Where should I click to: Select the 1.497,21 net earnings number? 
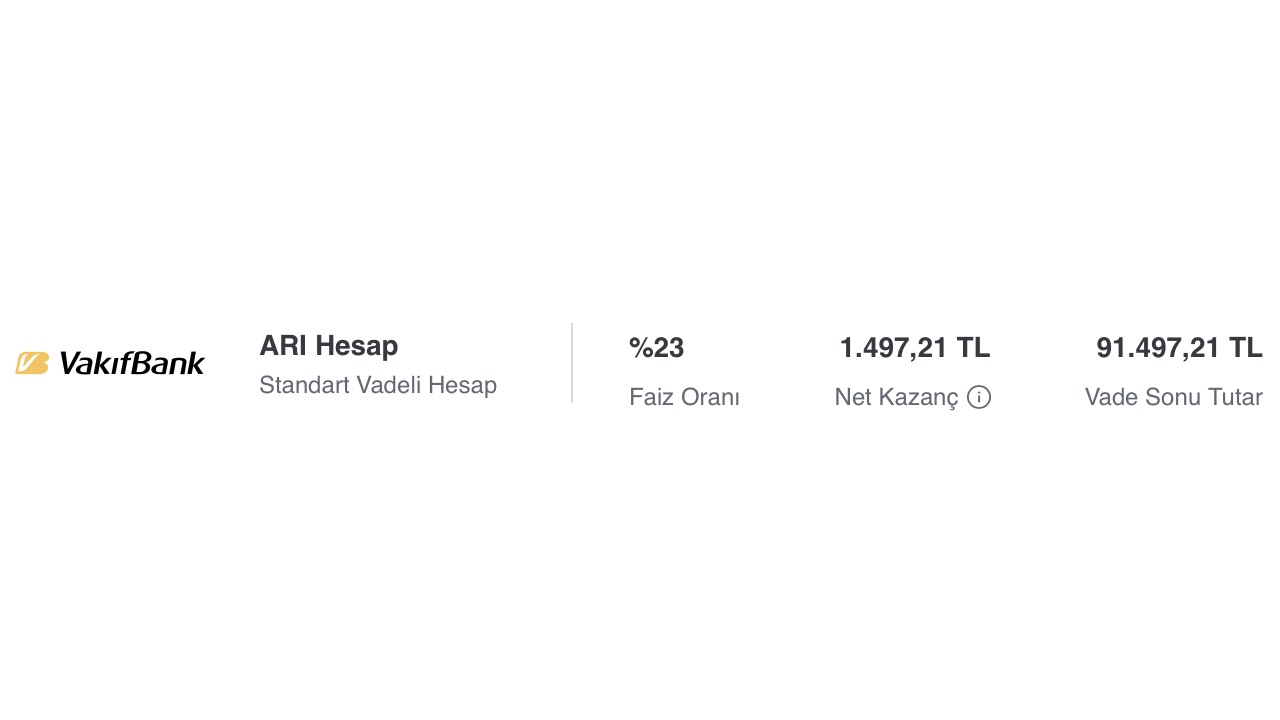893,348
